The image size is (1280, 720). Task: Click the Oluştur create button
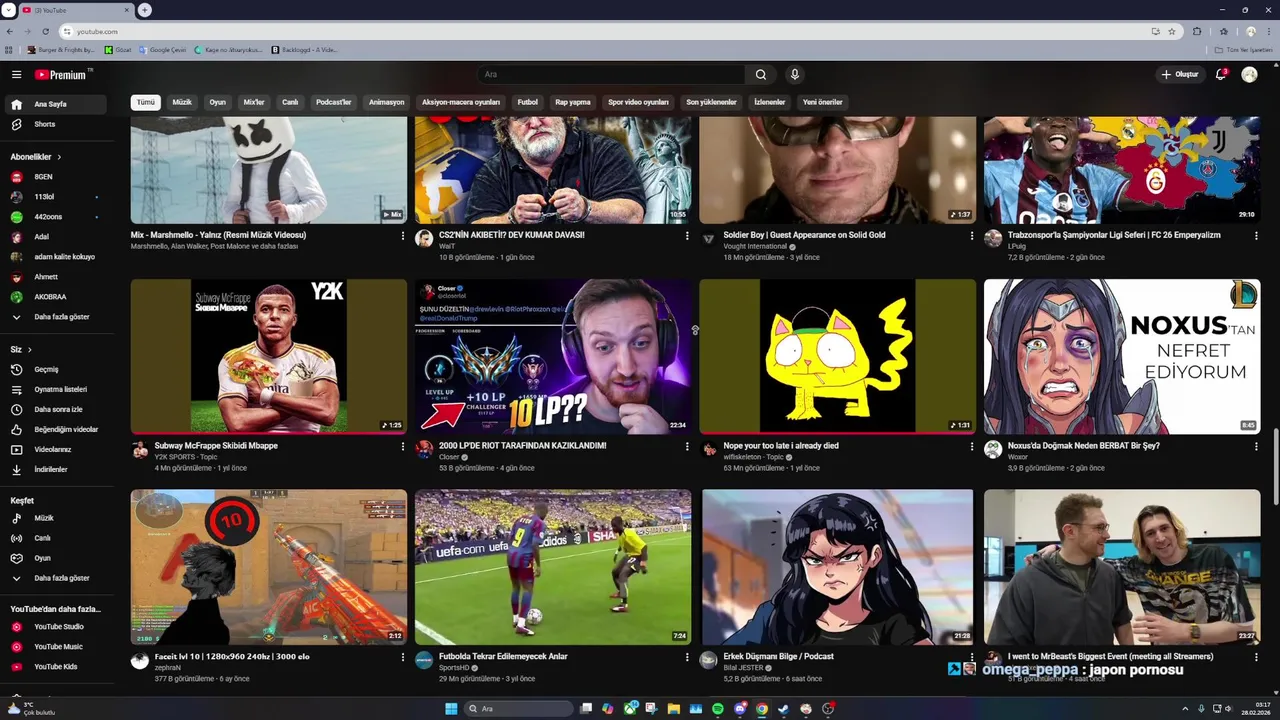[x=1180, y=75]
